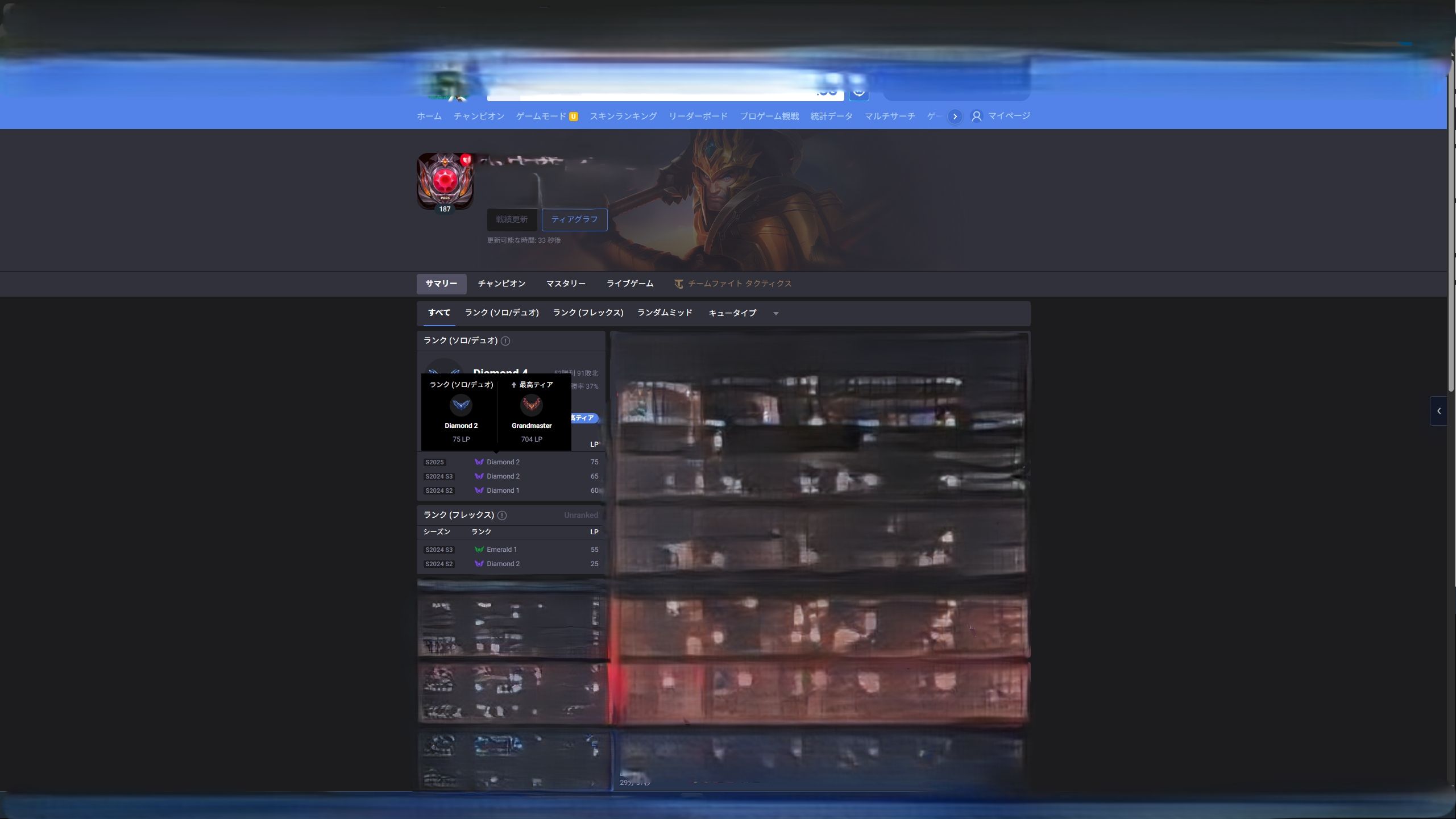Click the 戦績更新 button

[512, 219]
